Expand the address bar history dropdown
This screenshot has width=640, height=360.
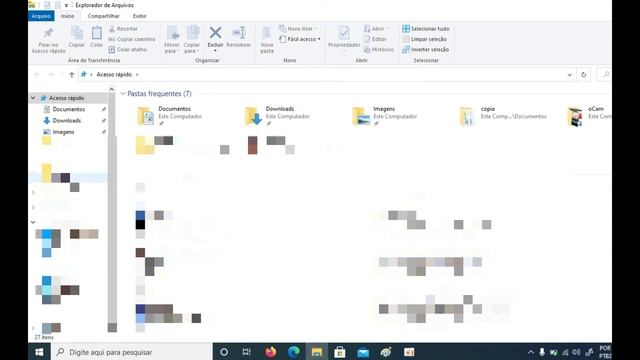click(x=569, y=75)
